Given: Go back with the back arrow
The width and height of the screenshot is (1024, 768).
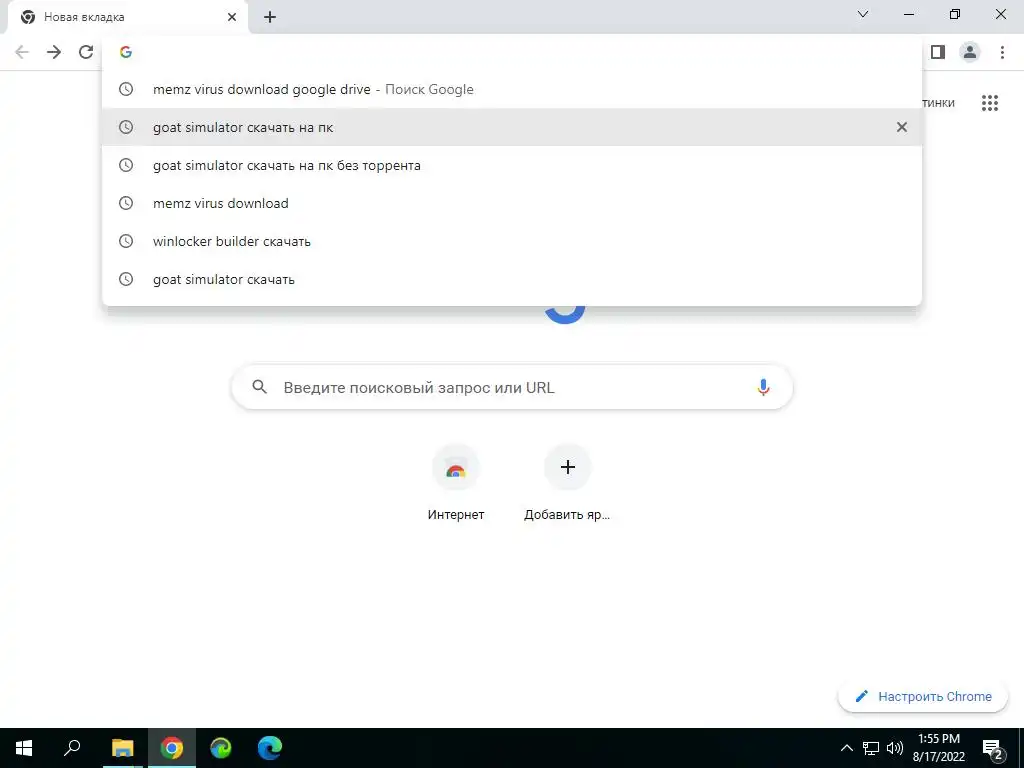Looking at the screenshot, I should [22, 52].
